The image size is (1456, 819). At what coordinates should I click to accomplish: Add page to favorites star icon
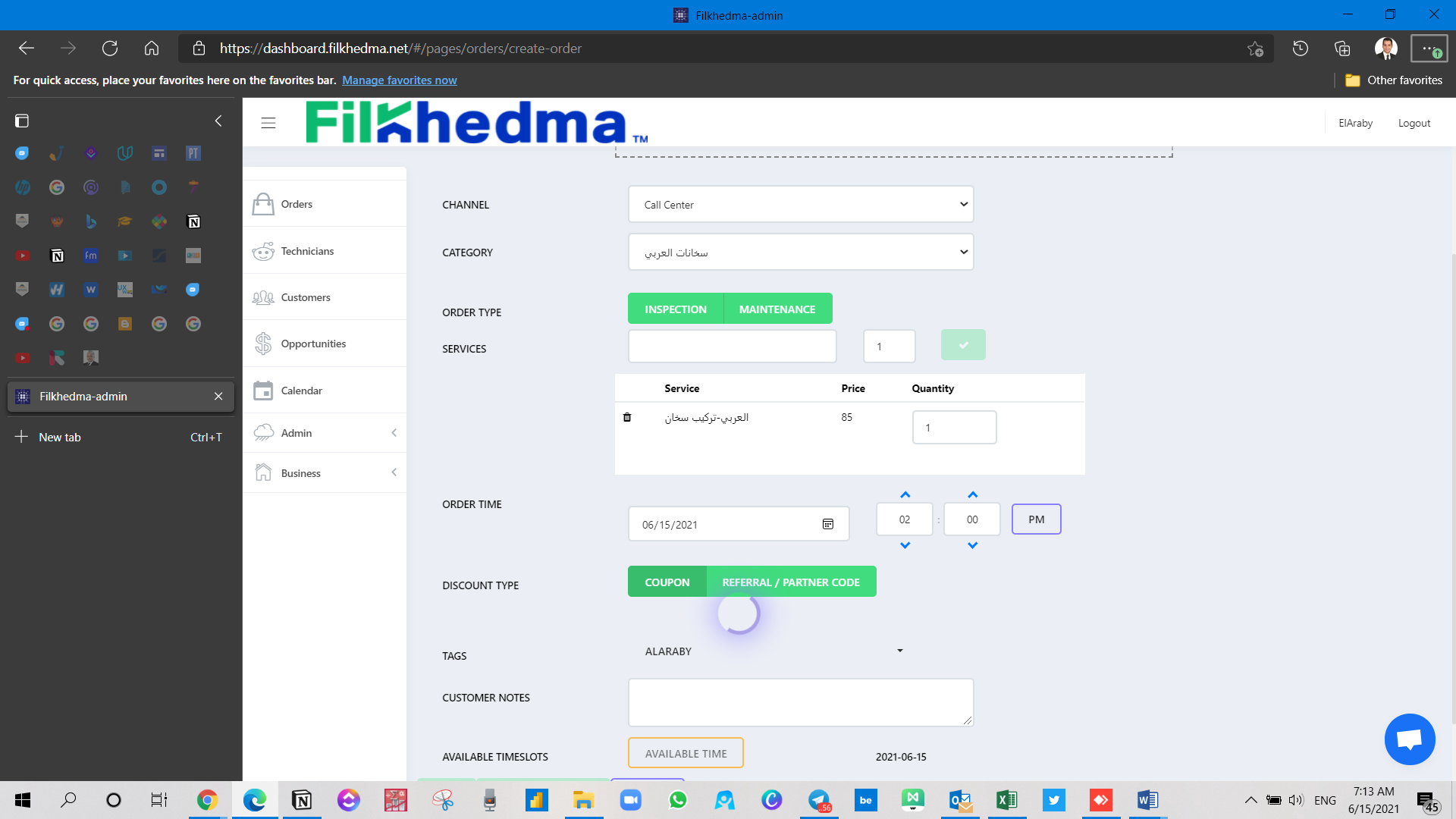pyautogui.click(x=1255, y=49)
